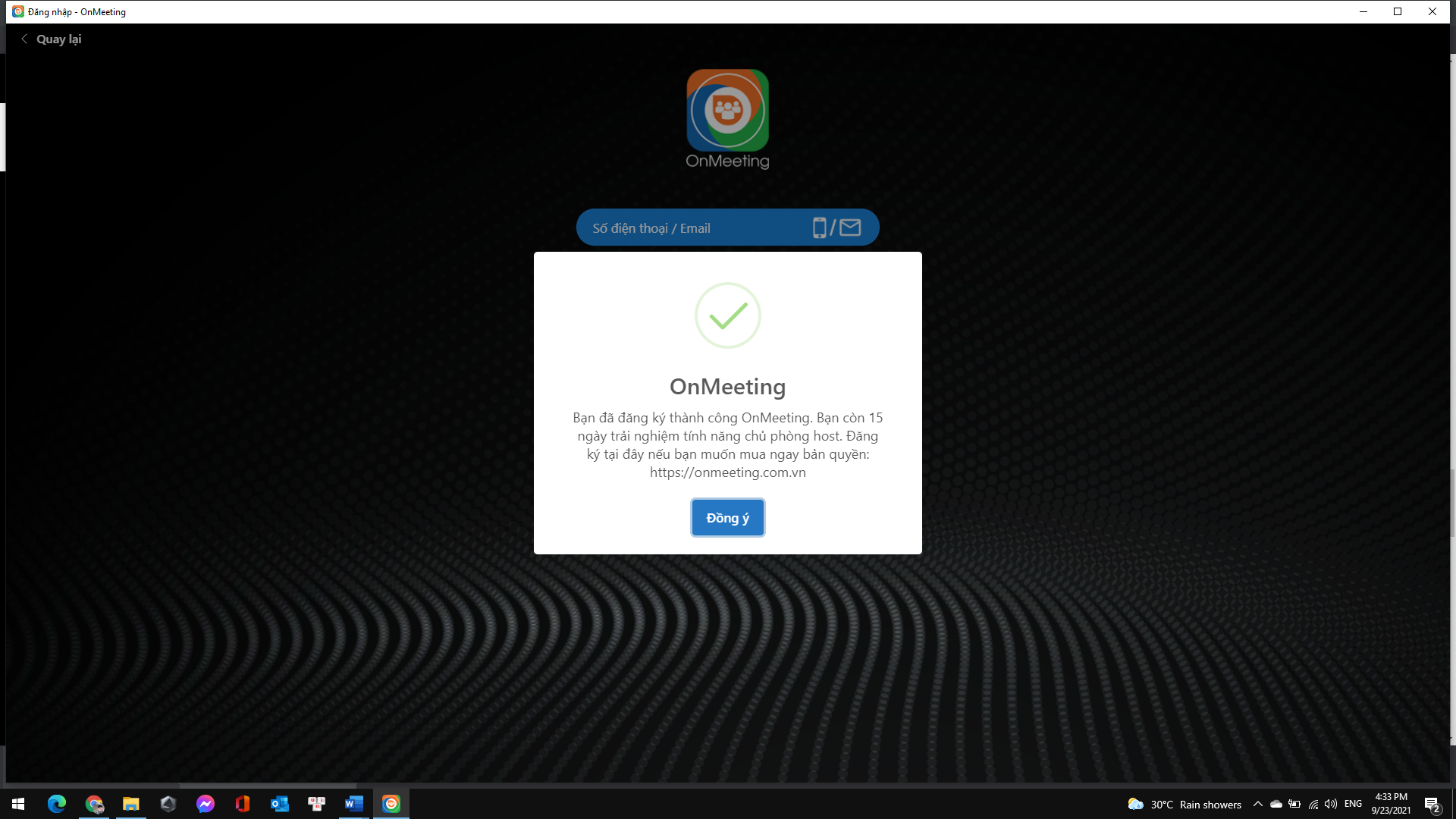Switch the ENG input language indicator

1353,804
